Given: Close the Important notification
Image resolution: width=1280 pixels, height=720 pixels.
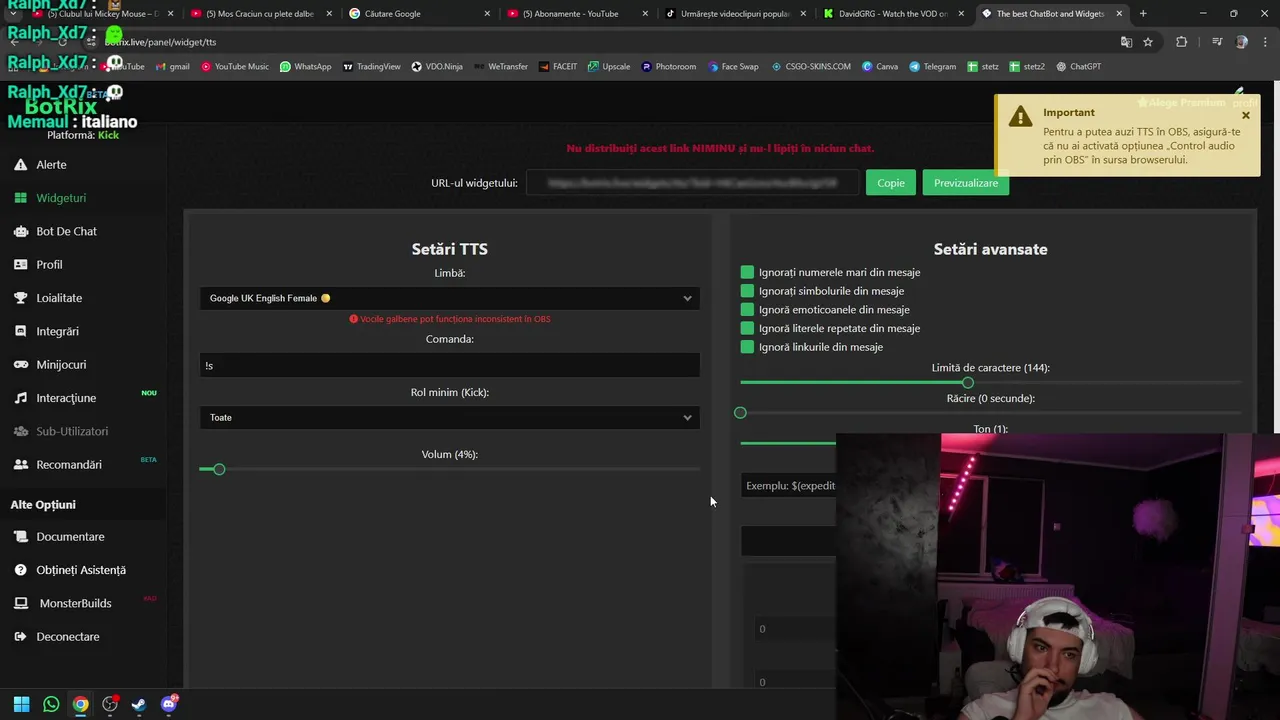Looking at the screenshot, I should tap(1246, 116).
